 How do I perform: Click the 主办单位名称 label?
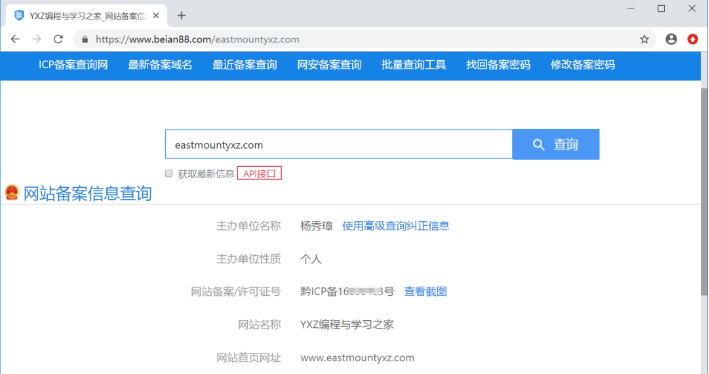click(248, 226)
